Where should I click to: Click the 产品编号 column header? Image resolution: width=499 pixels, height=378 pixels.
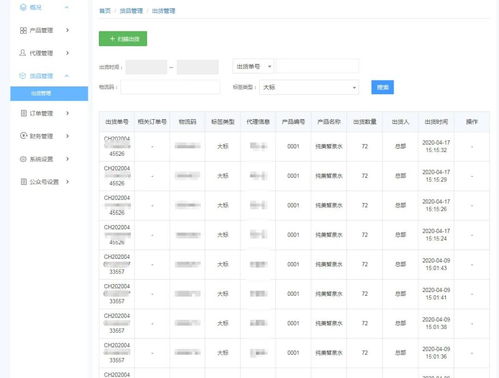coord(293,122)
